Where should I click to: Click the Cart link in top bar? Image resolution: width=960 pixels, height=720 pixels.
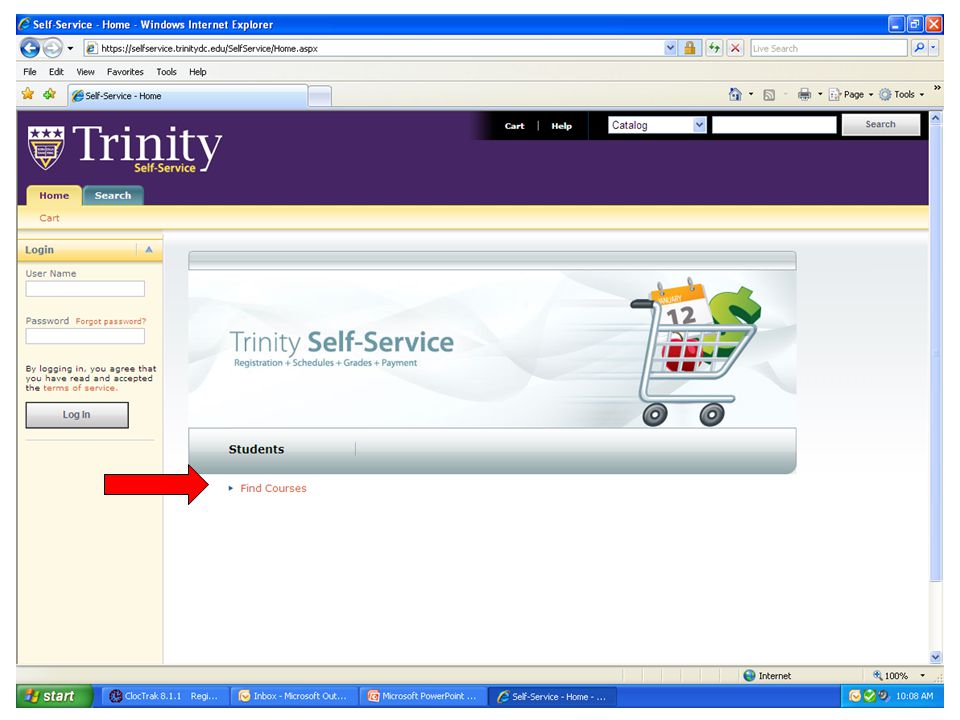point(514,126)
